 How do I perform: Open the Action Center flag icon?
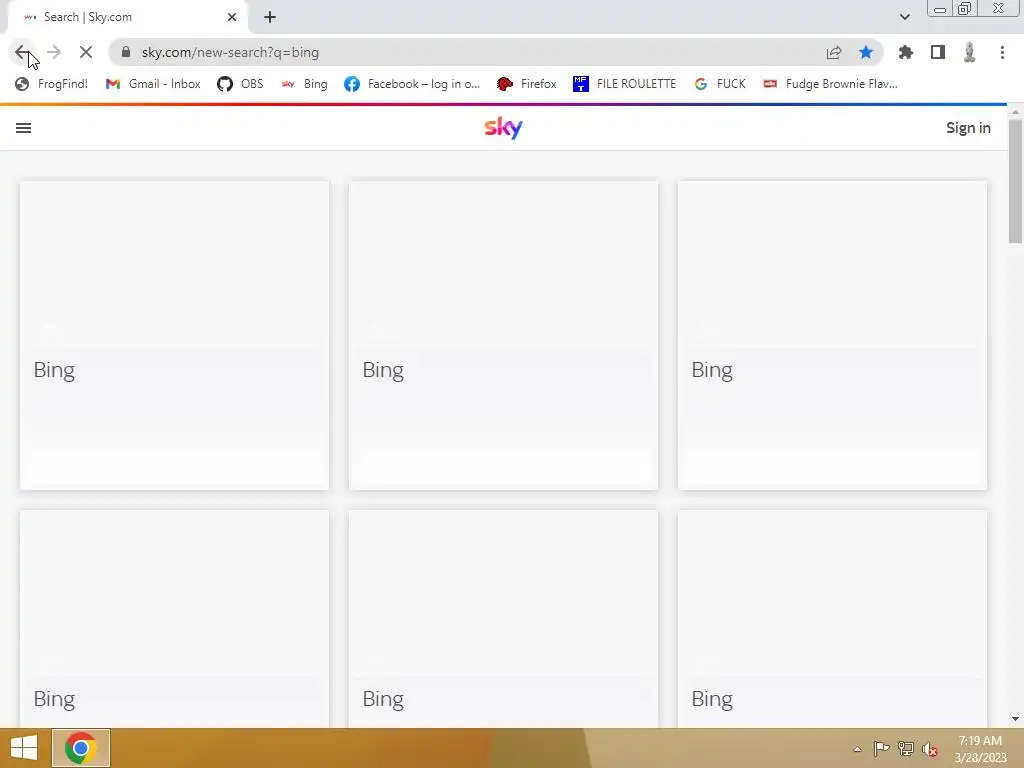click(x=881, y=748)
